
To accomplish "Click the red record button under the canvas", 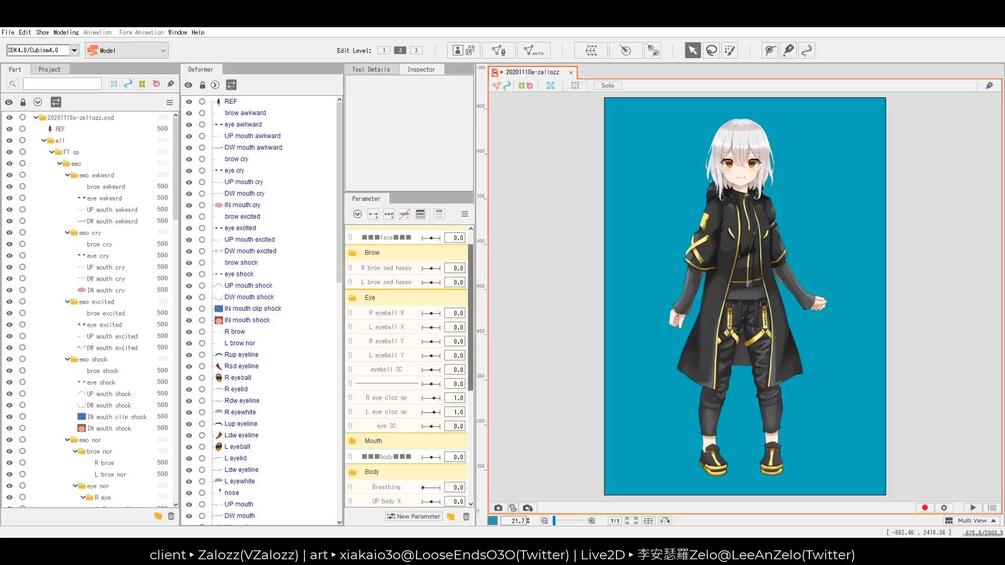I will coord(924,507).
